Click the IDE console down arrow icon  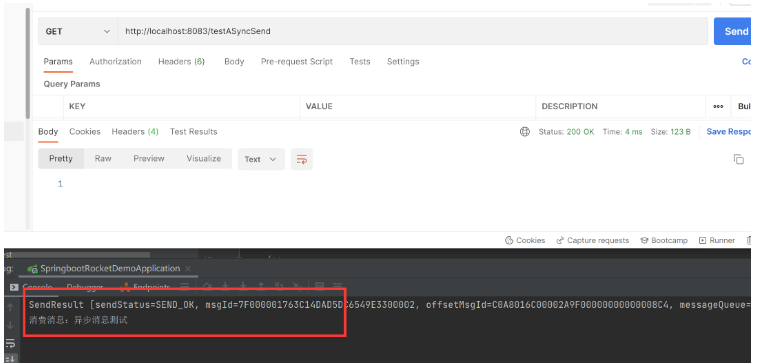coord(10,325)
